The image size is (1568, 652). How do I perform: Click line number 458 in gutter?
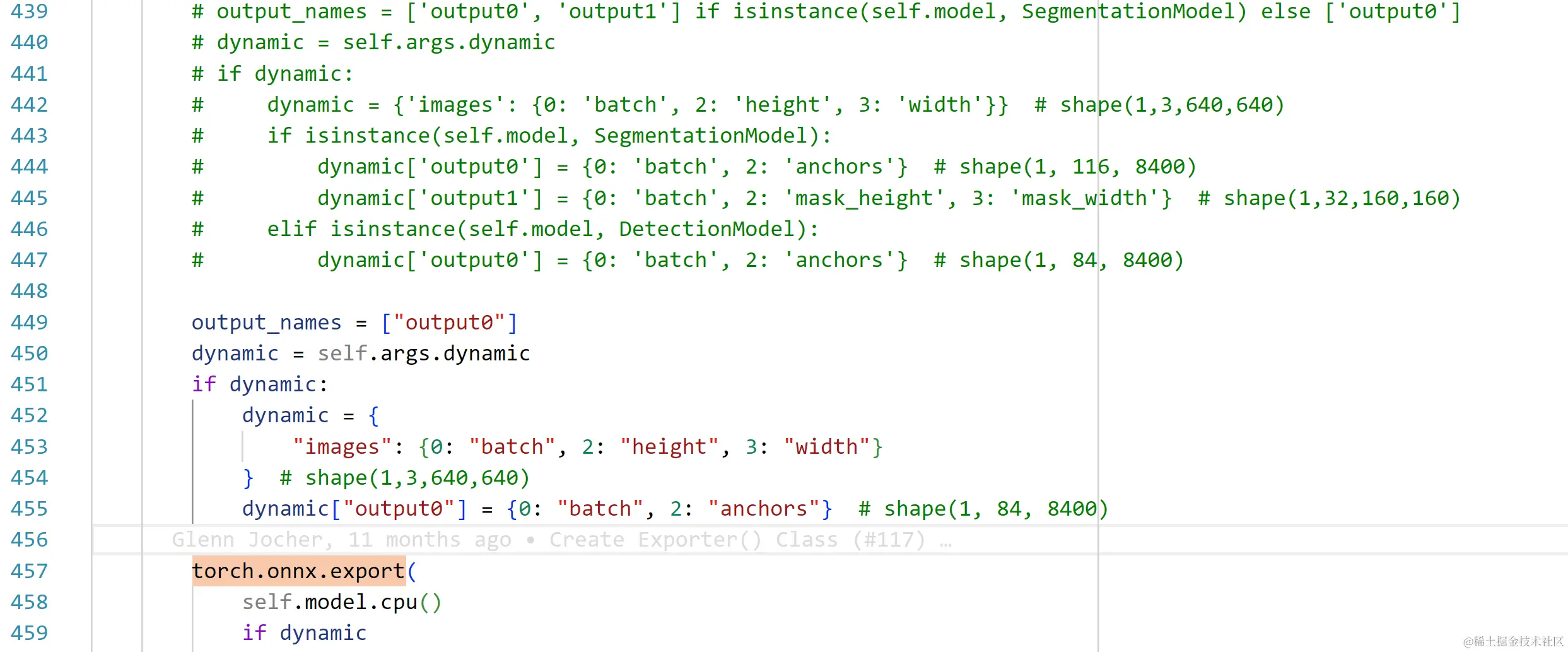point(29,602)
